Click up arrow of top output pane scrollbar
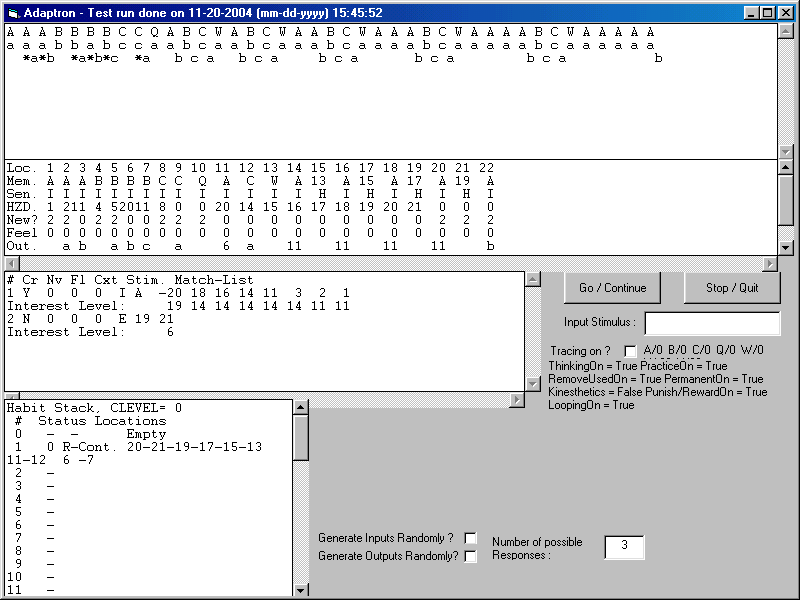800x600 pixels. tap(786, 32)
